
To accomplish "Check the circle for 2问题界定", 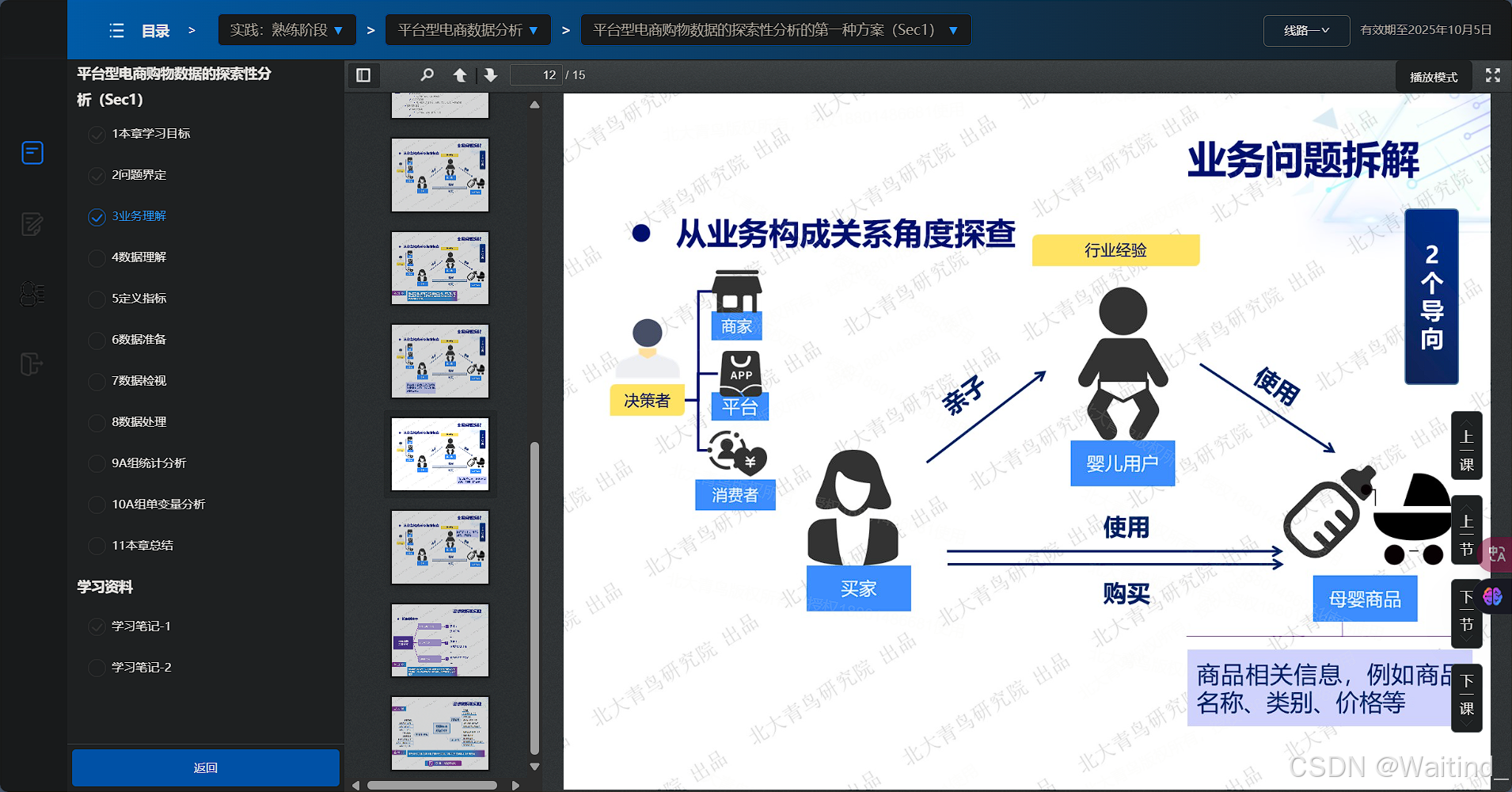I will [x=97, y=175].
